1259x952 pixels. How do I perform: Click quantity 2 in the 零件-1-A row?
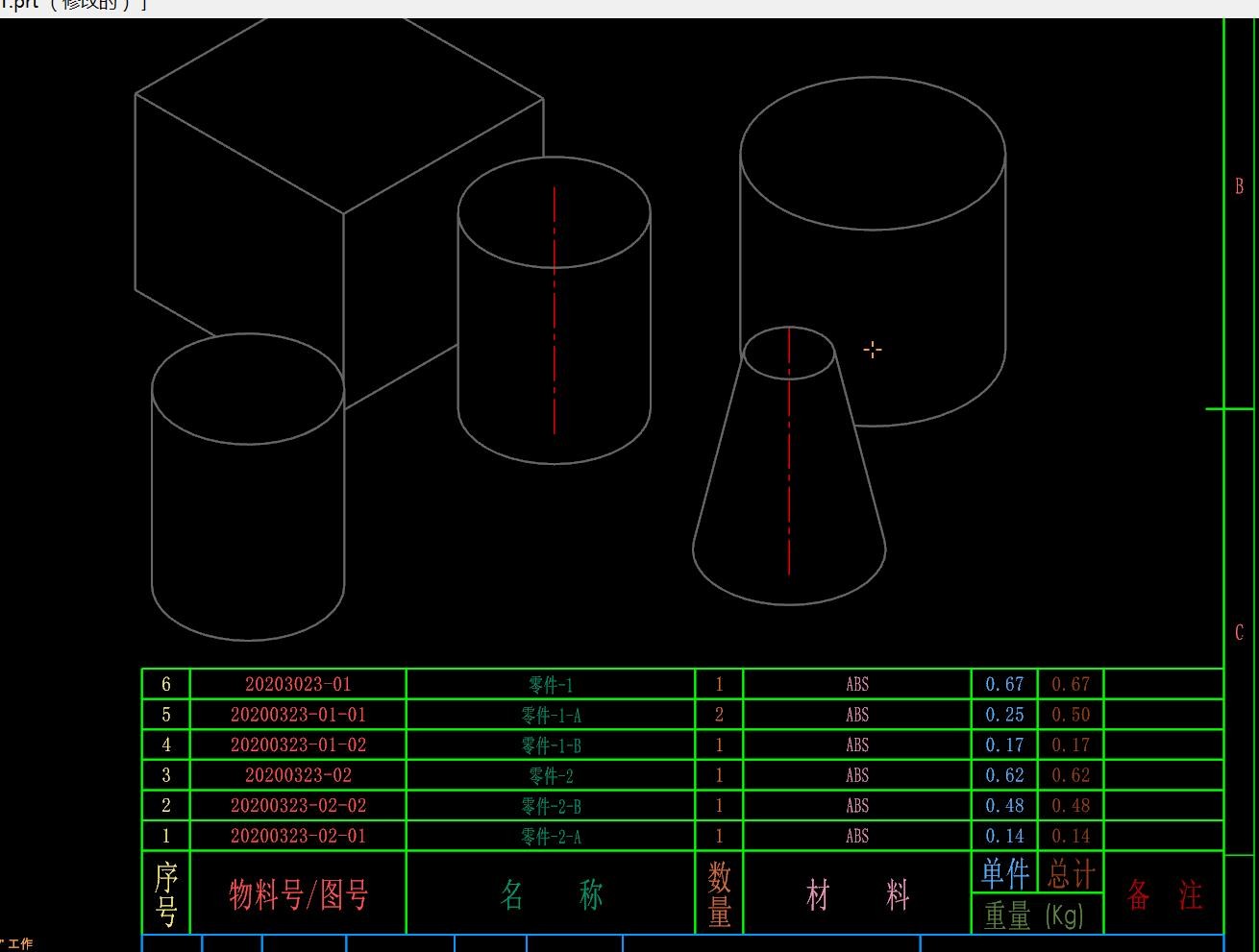coord(719,715)
